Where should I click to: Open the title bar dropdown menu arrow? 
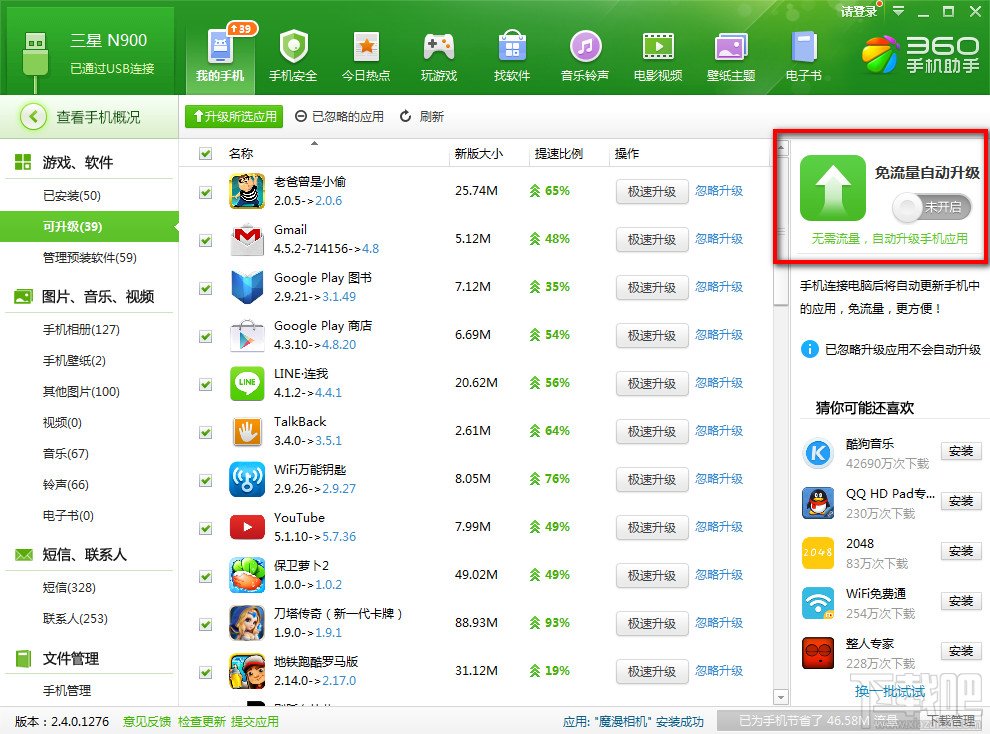(898, 11)
